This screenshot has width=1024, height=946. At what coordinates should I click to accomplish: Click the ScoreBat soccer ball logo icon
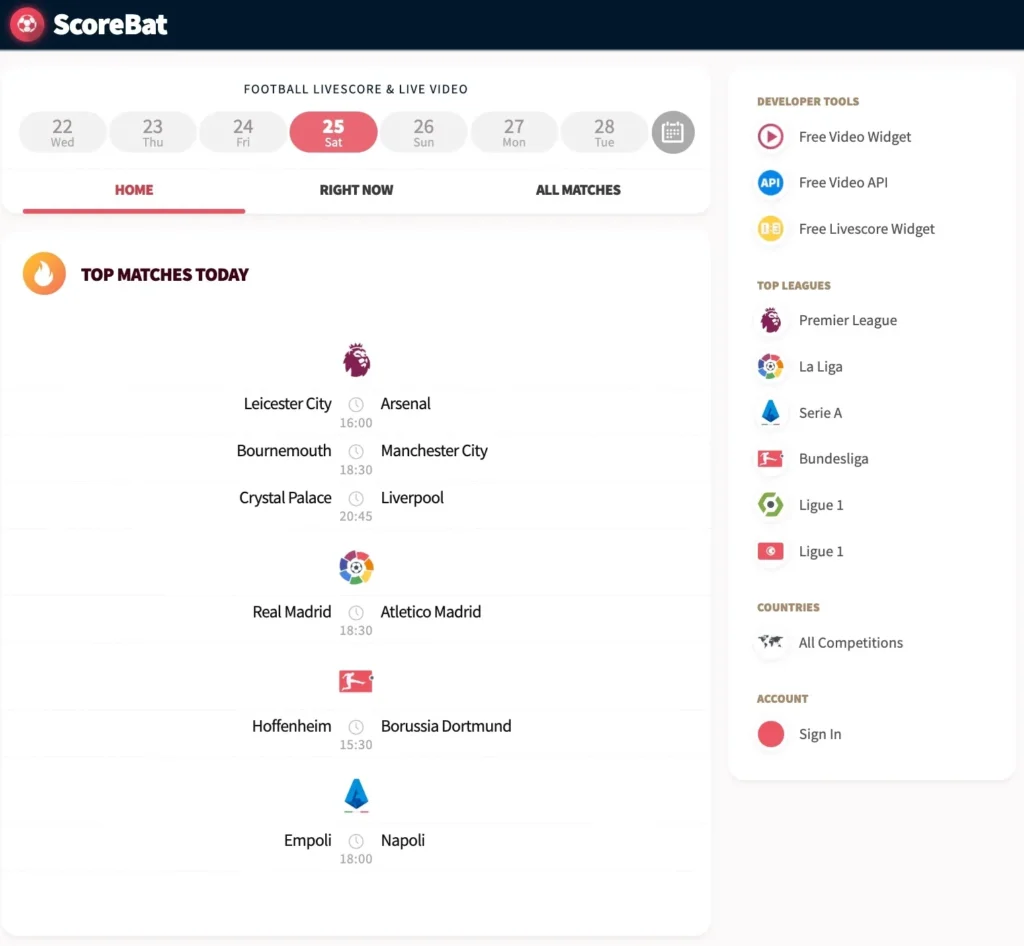tap(27, 24)
